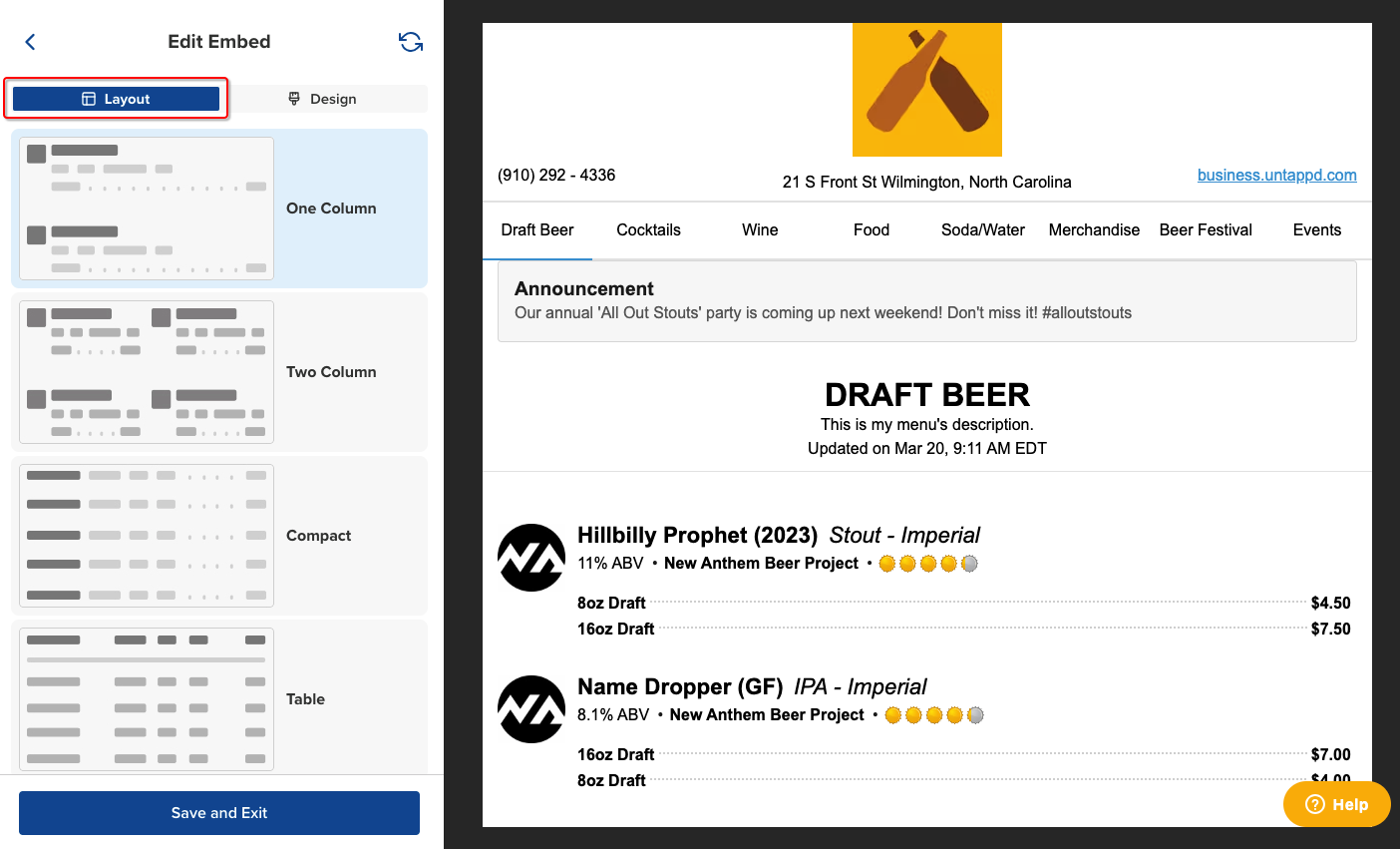1400x849 pixels.
Task: Click the Table layout thumbnail
Action: pos(147,699)
